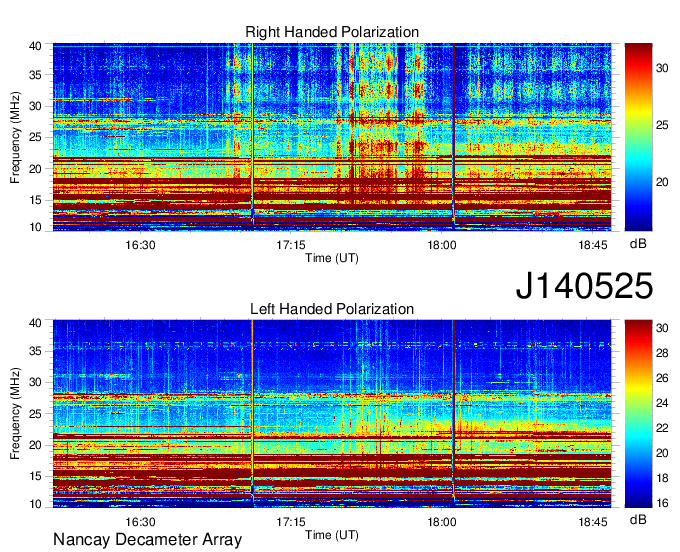Select the "J140525" observation label
This screenshot has width=680, height=552.
tap(584, 286)
